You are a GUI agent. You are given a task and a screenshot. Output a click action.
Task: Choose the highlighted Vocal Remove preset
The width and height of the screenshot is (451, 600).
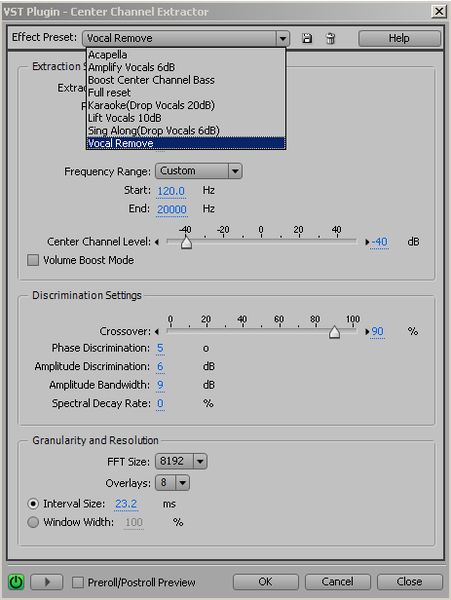click(x=186, y=143)
